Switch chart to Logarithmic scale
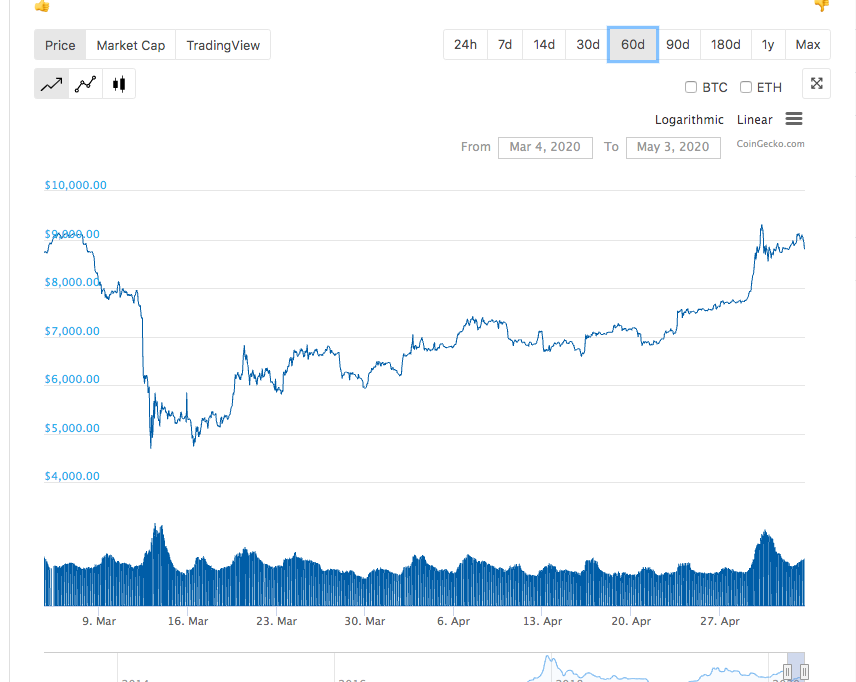 point(689,120)
